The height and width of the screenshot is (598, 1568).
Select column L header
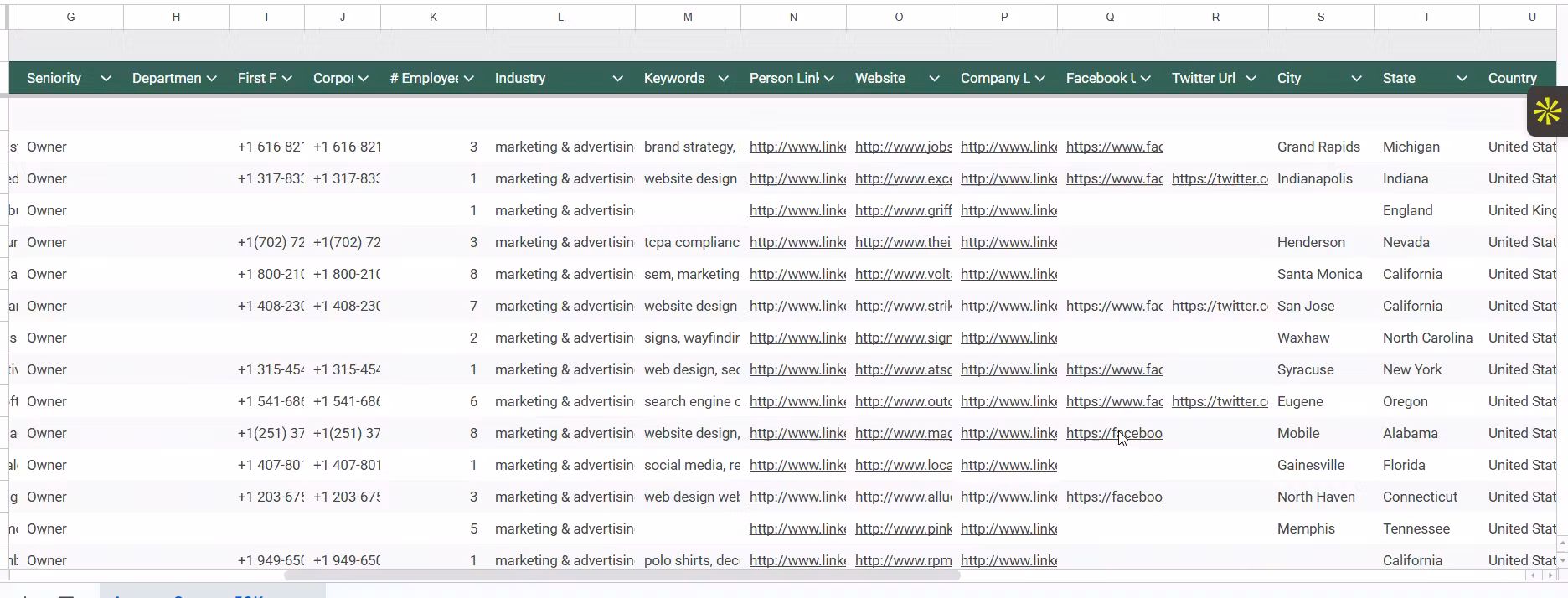coord(560,17)
